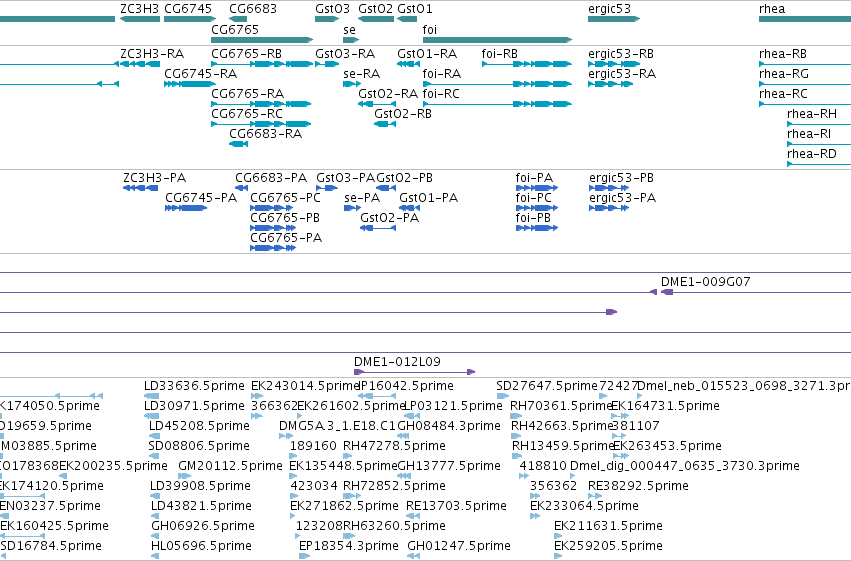
Task: Select the se gene label
Action: pos(350,30)
